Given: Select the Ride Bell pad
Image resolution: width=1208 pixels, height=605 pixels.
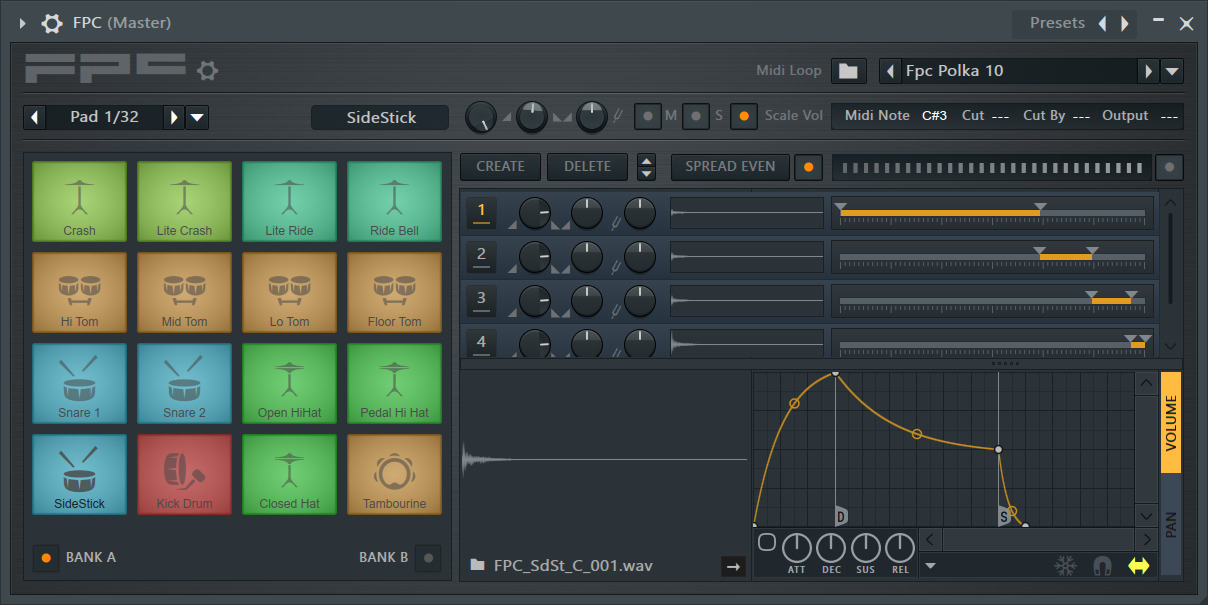Looking at the screenshot, I should [394, 201].
